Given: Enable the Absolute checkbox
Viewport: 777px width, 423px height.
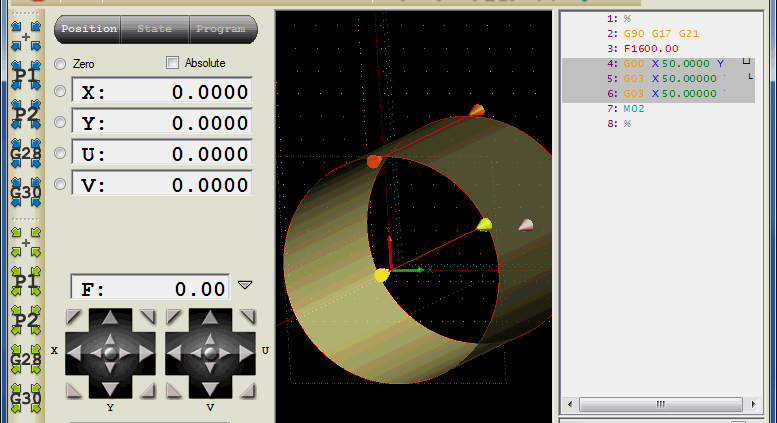Looking at the screenshot, I should [173, 63].
